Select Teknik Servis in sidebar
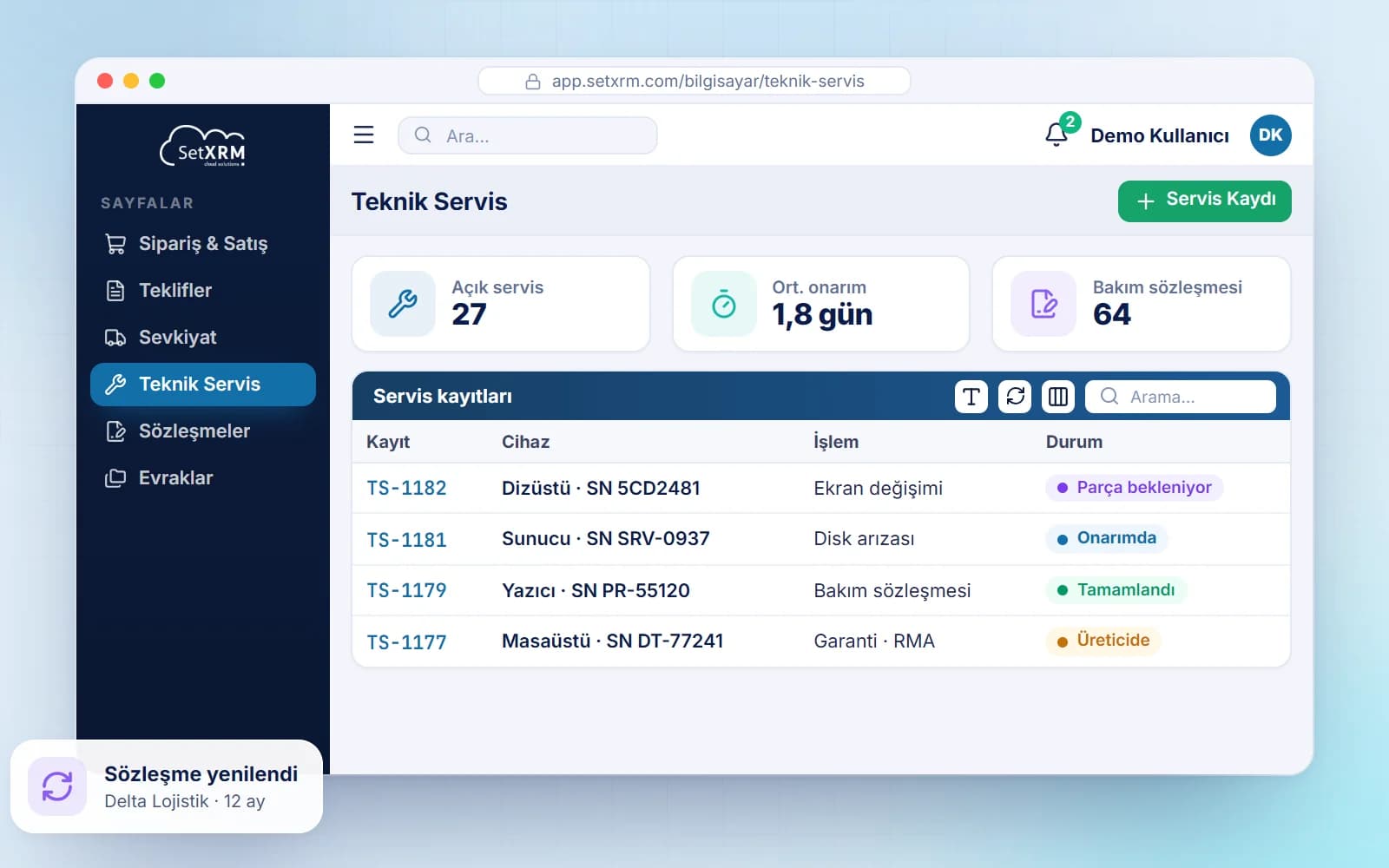This screenshot has width=1389, height=868. pos(203,385)
